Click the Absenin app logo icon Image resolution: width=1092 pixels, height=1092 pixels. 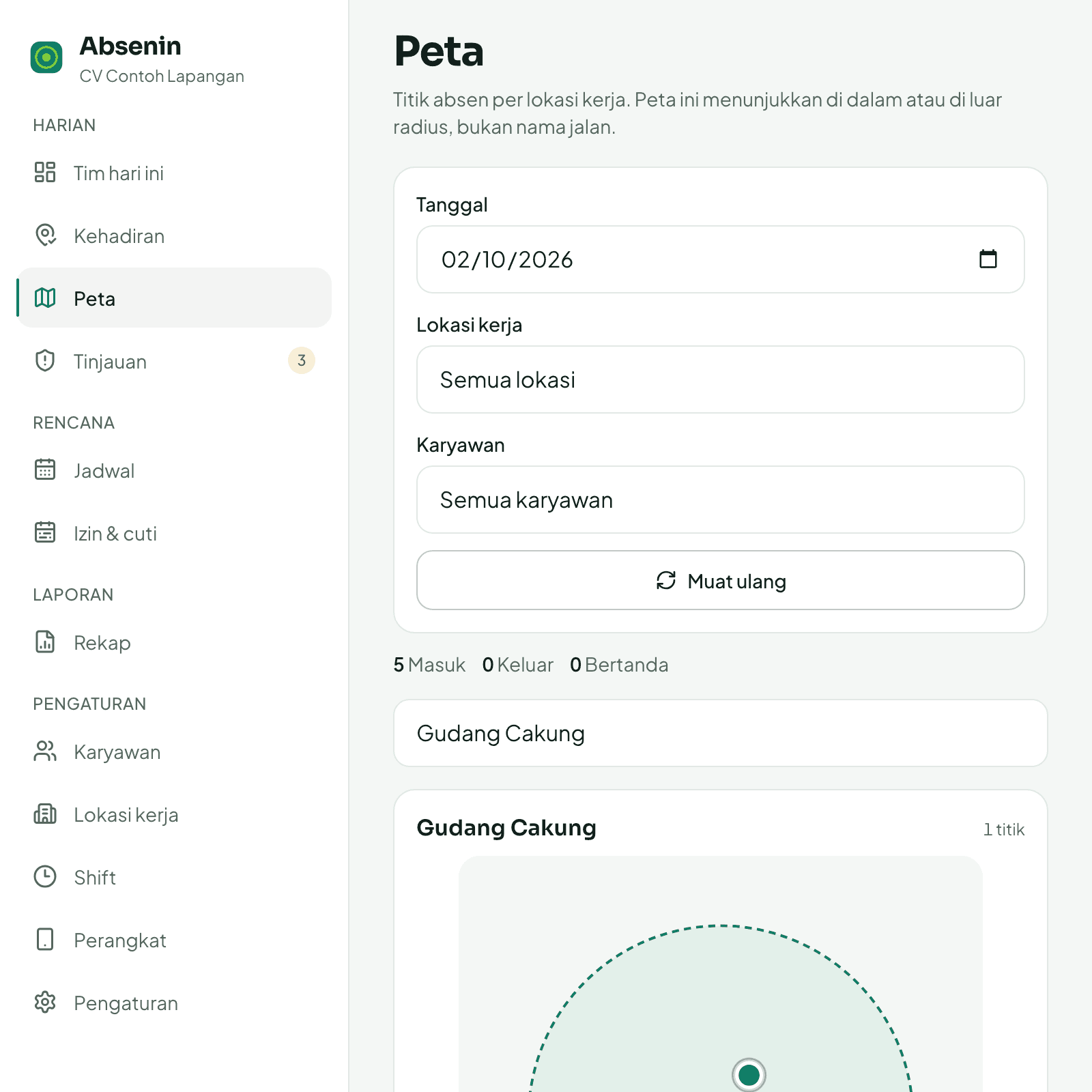[x=46, y=57]
